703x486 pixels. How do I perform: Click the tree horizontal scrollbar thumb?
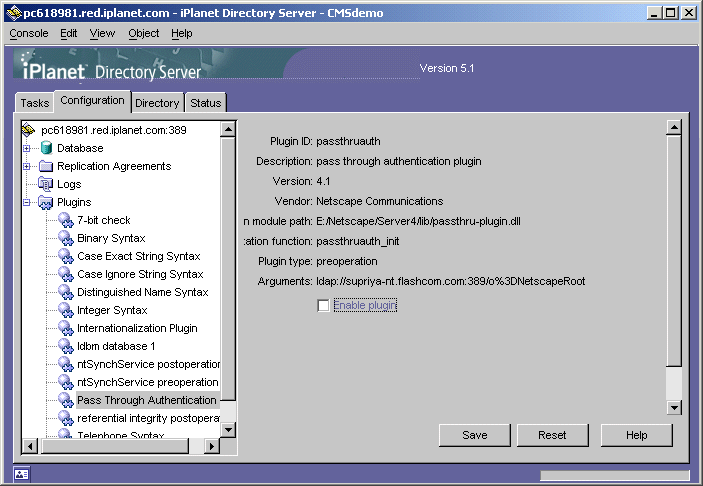click(115, 447)
